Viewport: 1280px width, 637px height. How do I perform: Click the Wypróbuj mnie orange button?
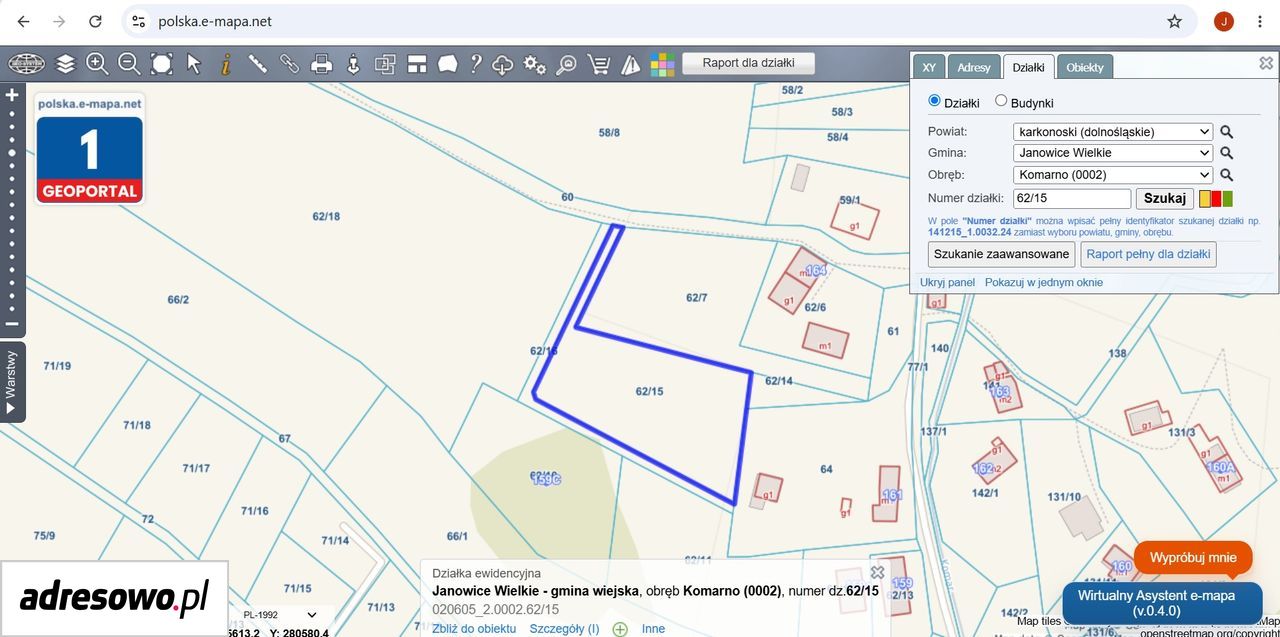(x=1193, y=558)
